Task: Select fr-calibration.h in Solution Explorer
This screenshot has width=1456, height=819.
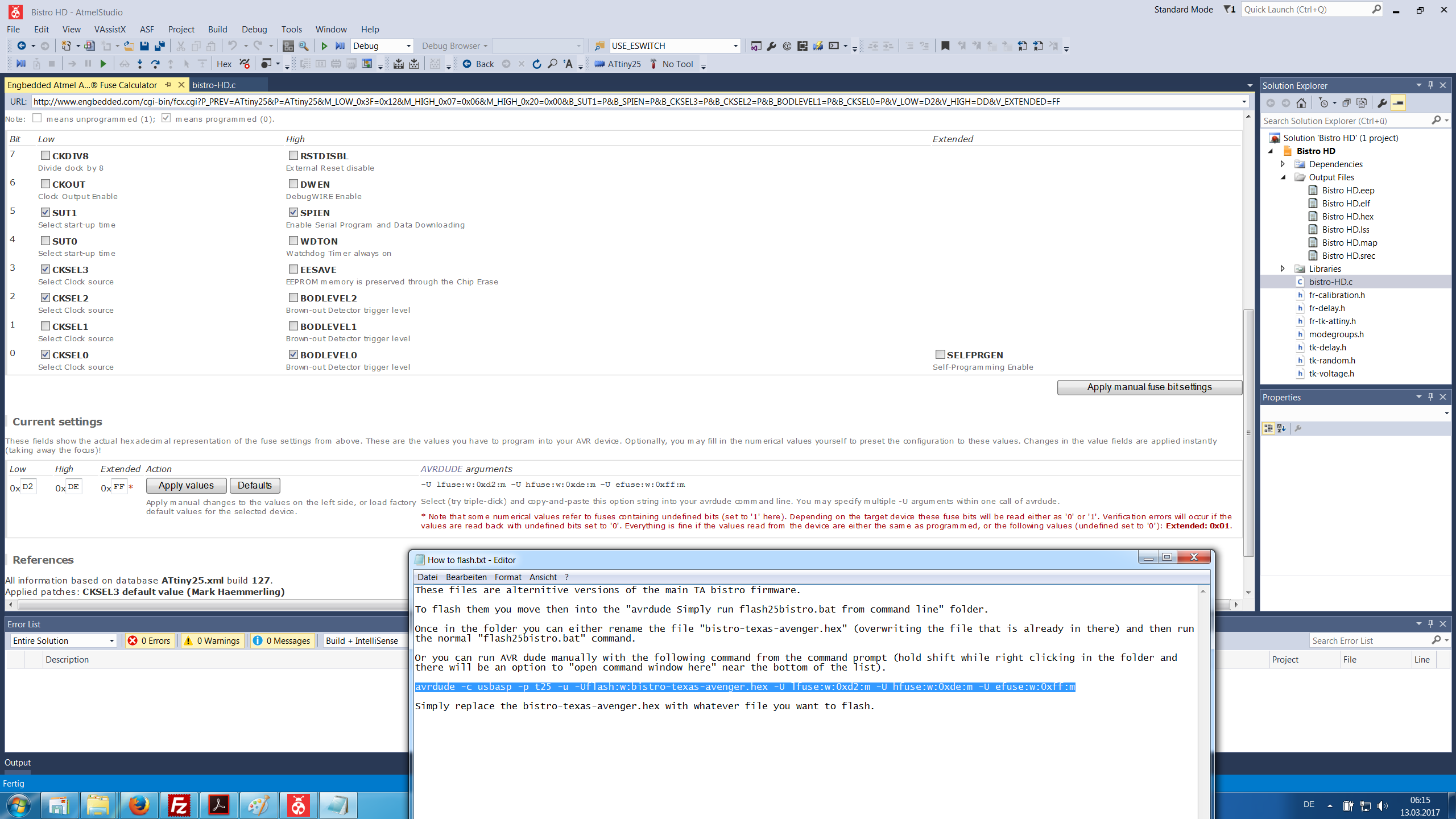Action: 1337,295
